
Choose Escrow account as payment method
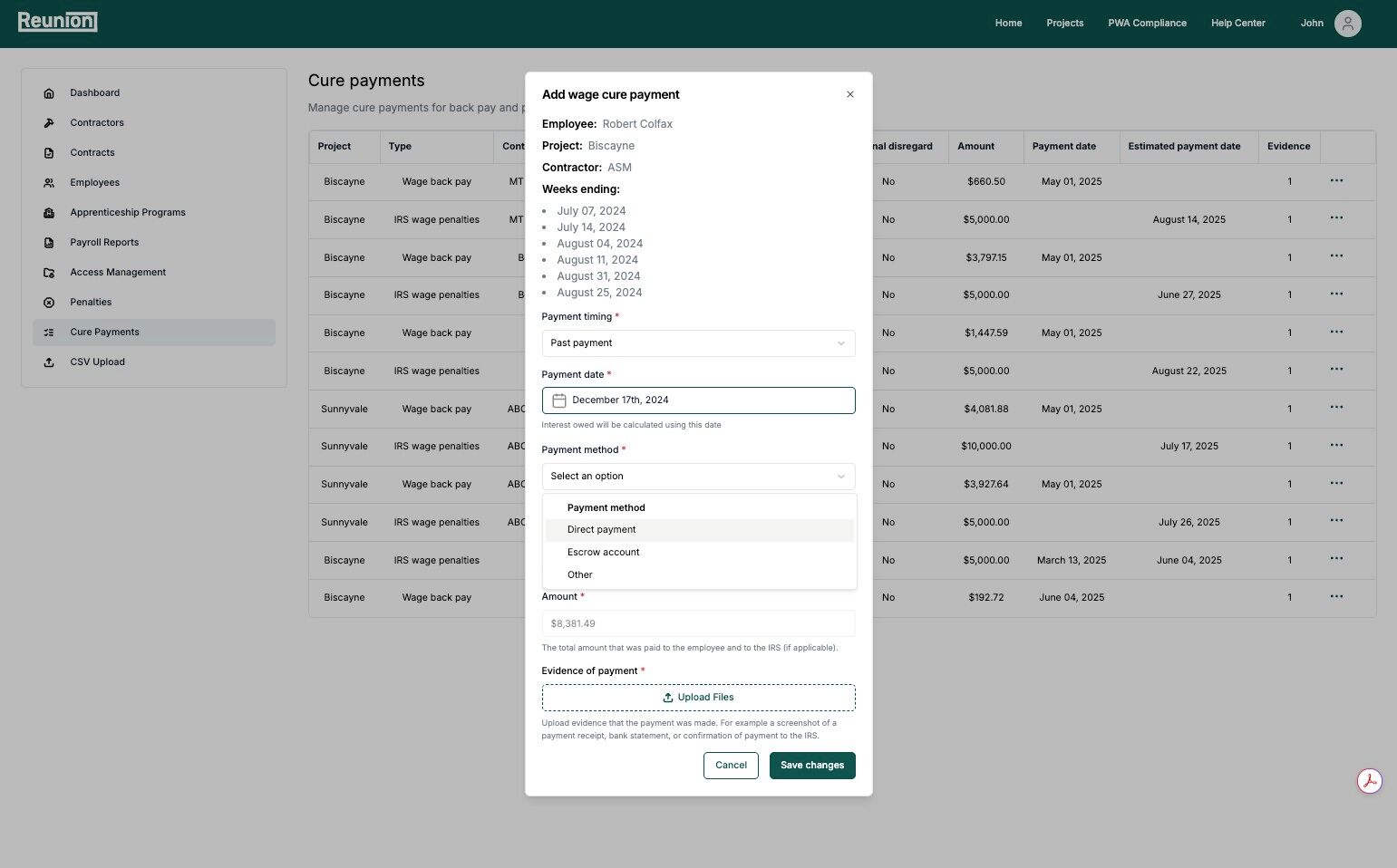click(x=603, y=552)
